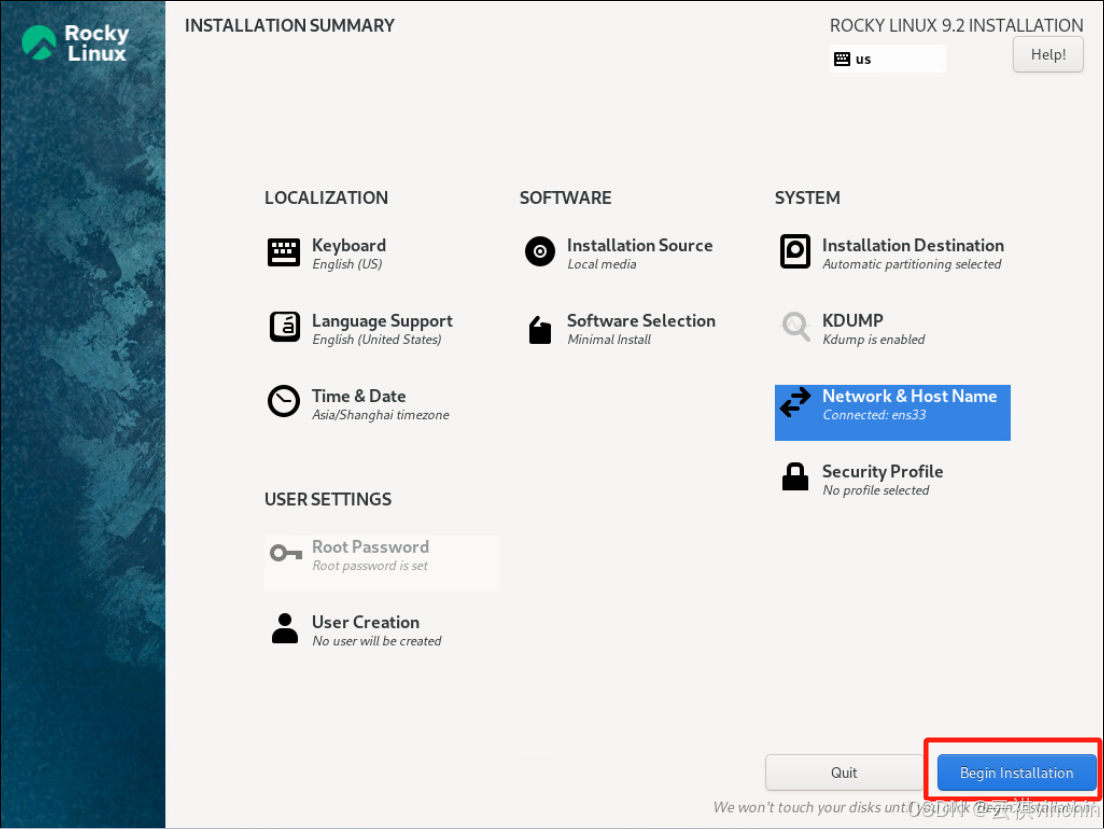Click the 'Root password is set' text
The width and height of the screenshot is (1104, 829).
(370, 566)
